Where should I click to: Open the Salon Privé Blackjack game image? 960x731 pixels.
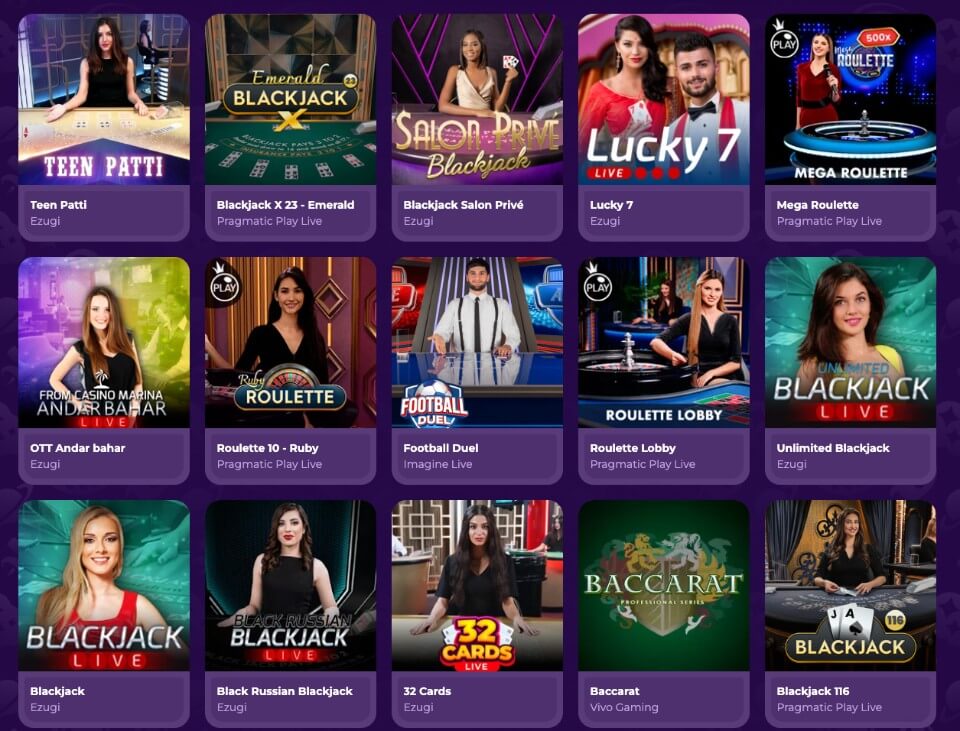tap(478, 99)
